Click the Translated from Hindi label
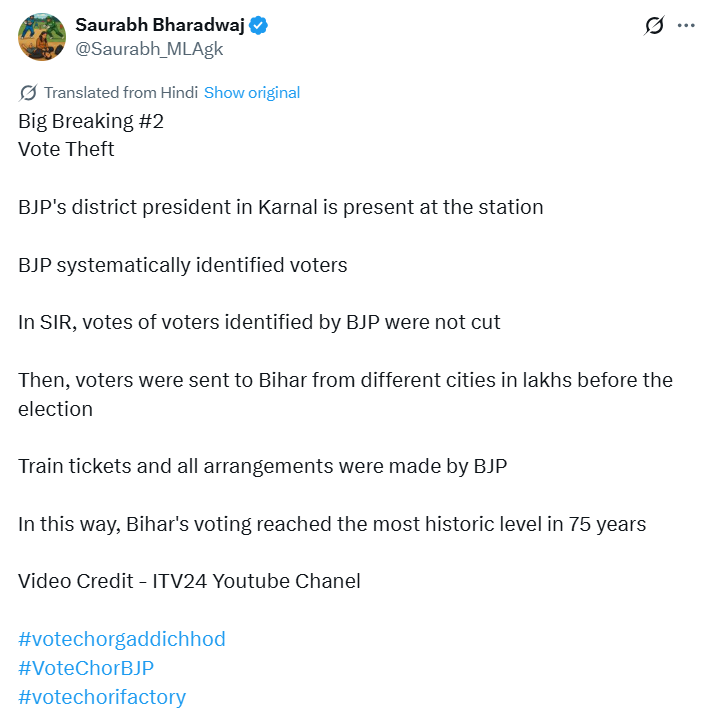Viewport: 709px width, 718px height. 120,93
